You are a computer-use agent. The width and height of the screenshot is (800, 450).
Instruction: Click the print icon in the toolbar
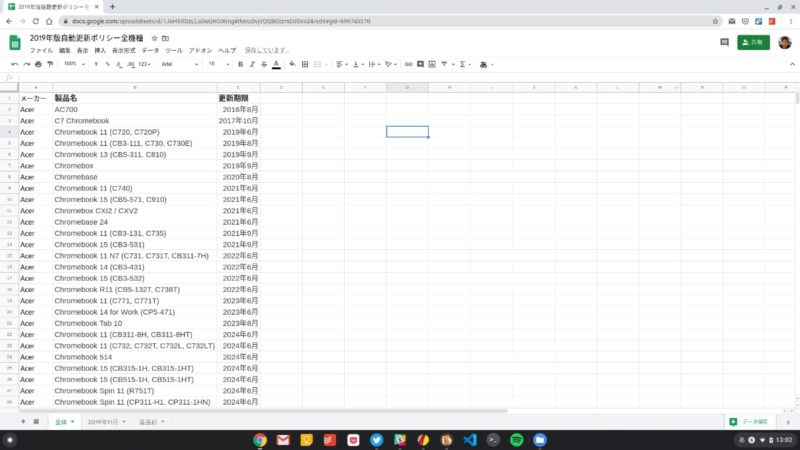(38, 64)
